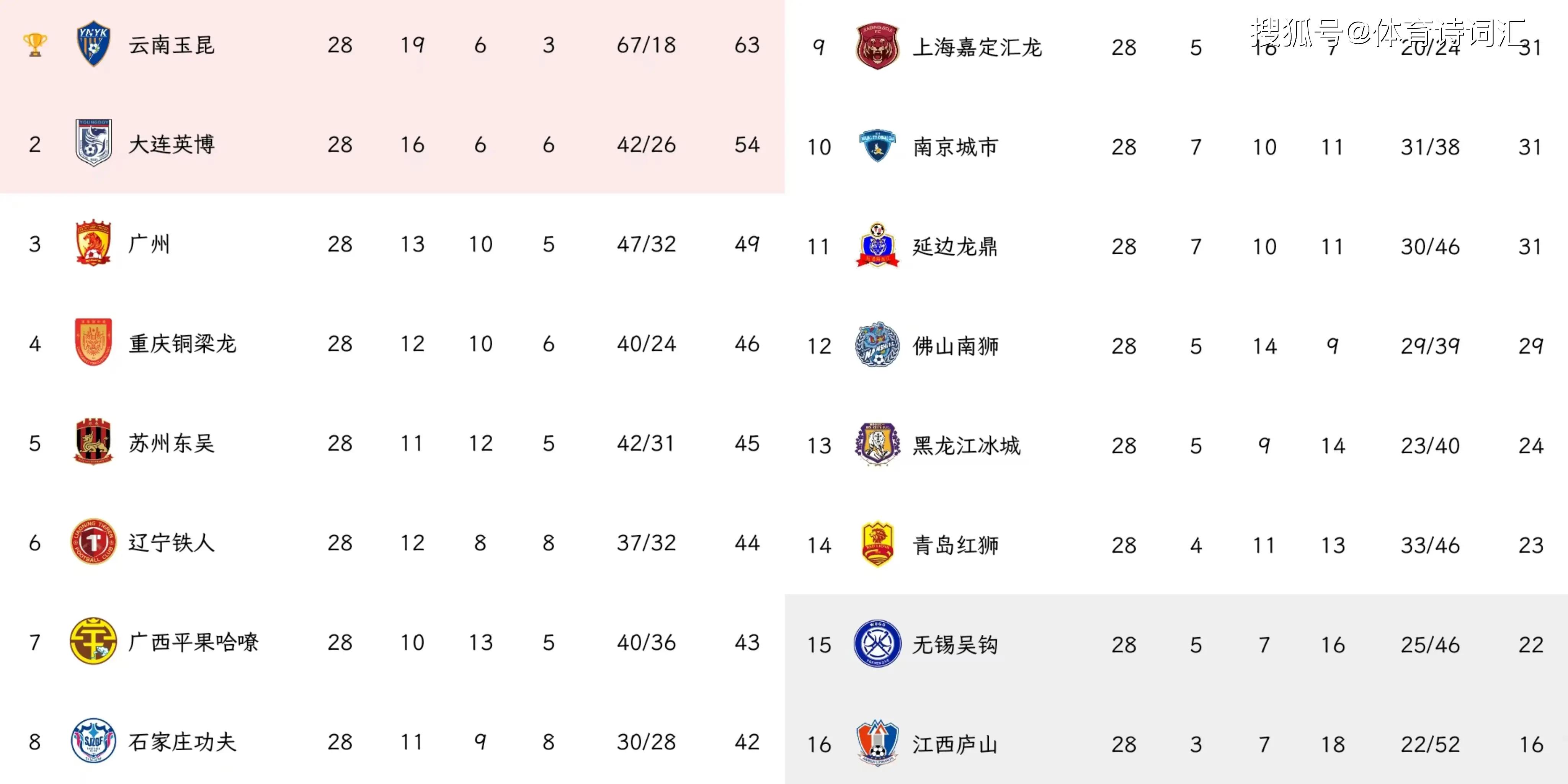Viewport: 1568px width, 784px height.
Task: Select the 黑龙江冰城 team name
Action: coord(966,445)
